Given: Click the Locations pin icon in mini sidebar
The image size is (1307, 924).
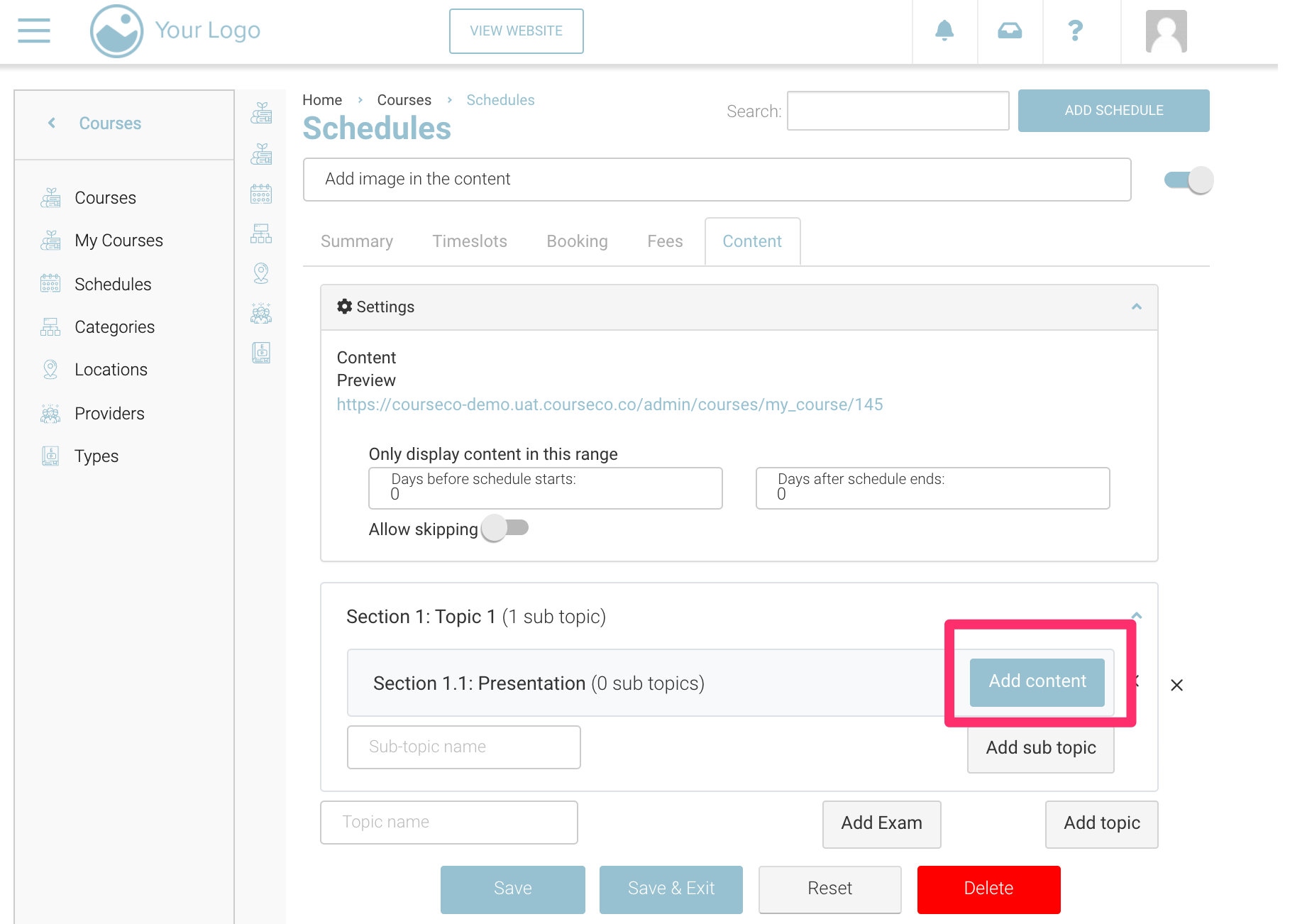Looking at the screenshot, I should [x=261, y=273].
